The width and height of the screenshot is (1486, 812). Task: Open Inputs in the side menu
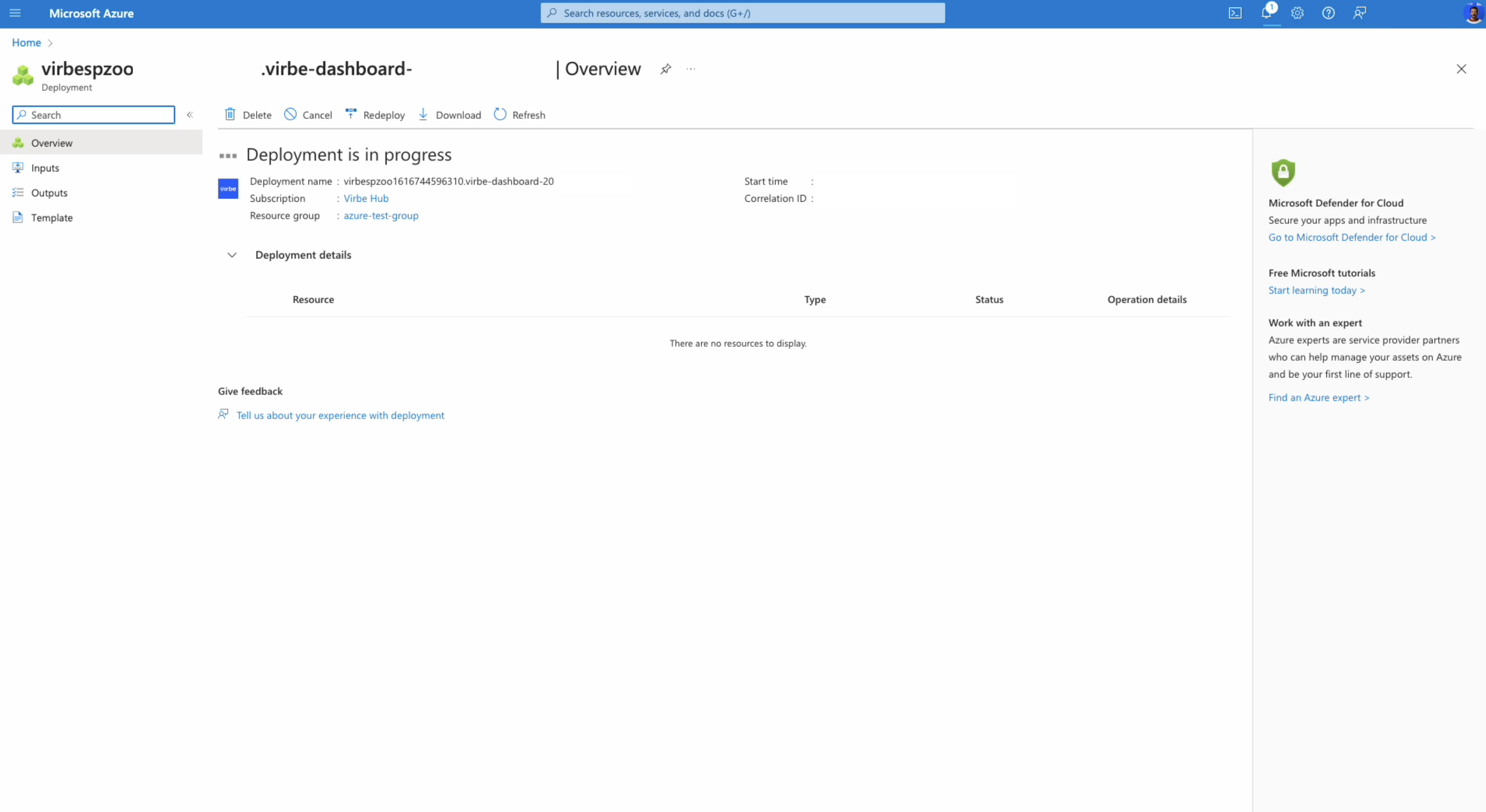tap(101, 168)
